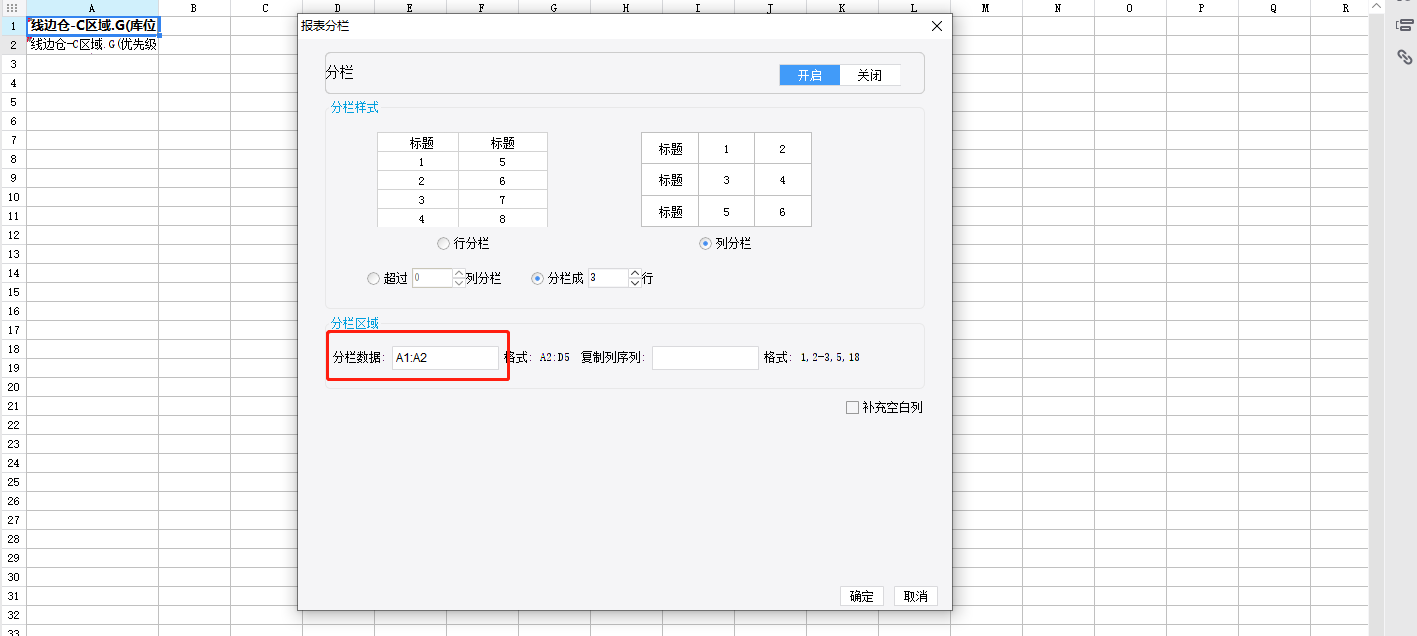This screenshot has width=1417, height=636.
Task: Select row header 5
Action: click(x=13, y=102)
